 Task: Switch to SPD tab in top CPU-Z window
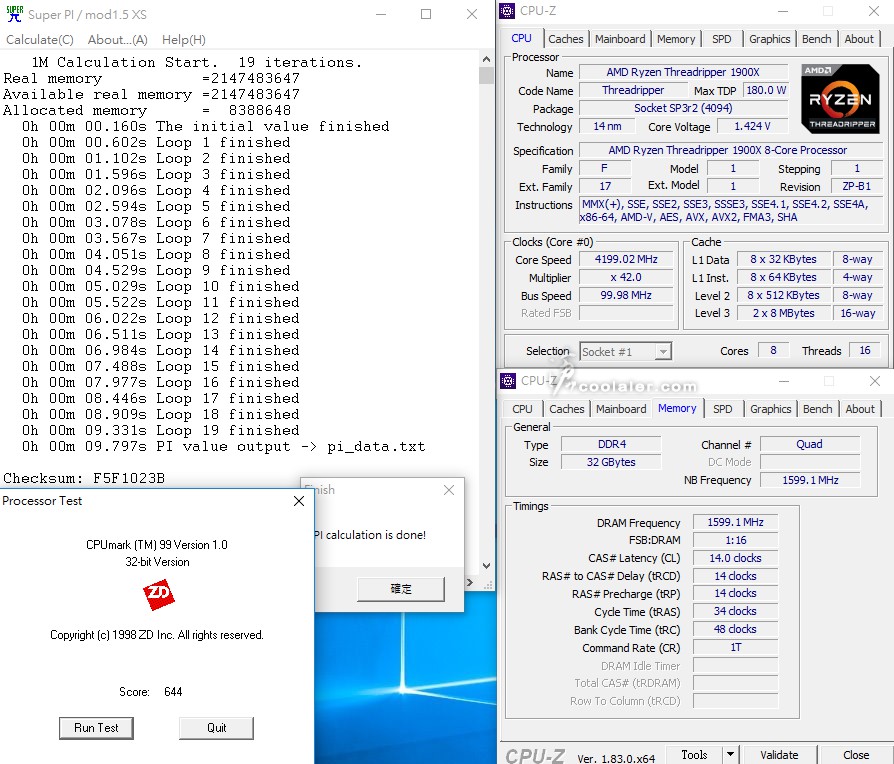pos(721,39)
